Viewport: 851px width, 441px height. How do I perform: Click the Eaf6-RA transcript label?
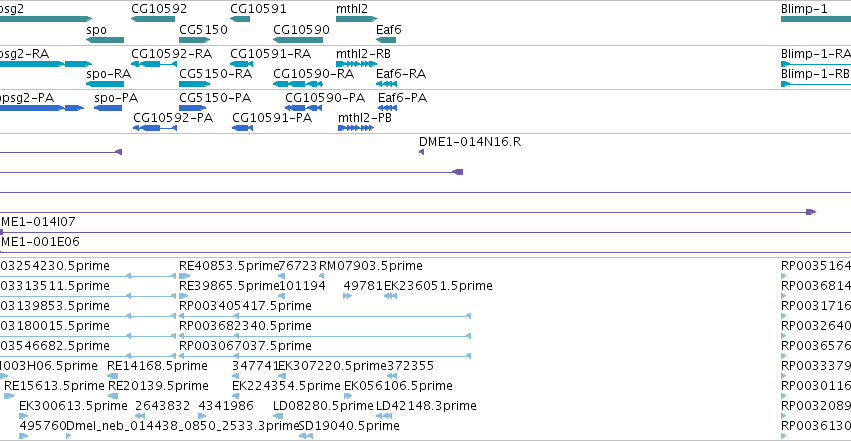401,74
